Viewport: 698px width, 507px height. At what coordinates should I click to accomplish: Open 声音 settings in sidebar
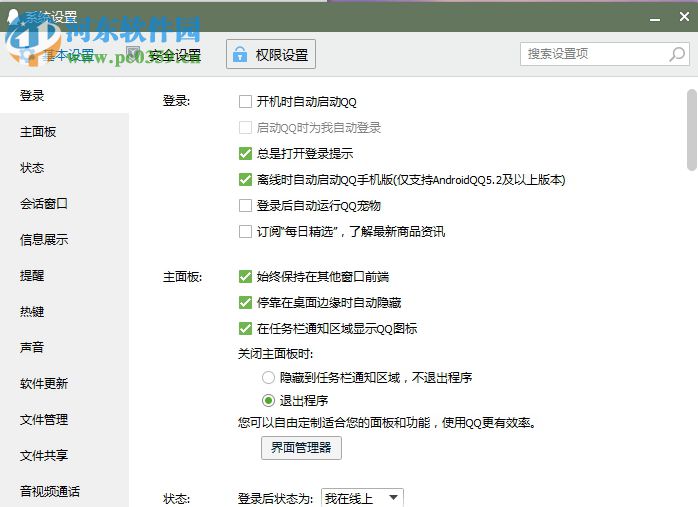point(64,347)
